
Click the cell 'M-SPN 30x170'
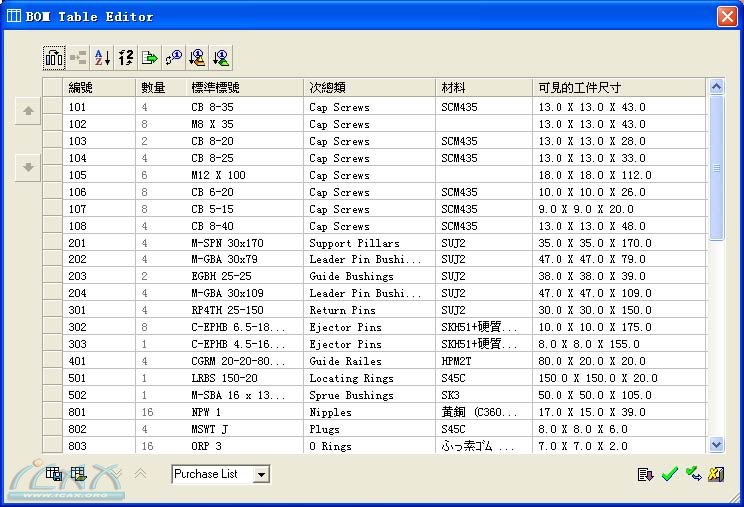[244, 243]
